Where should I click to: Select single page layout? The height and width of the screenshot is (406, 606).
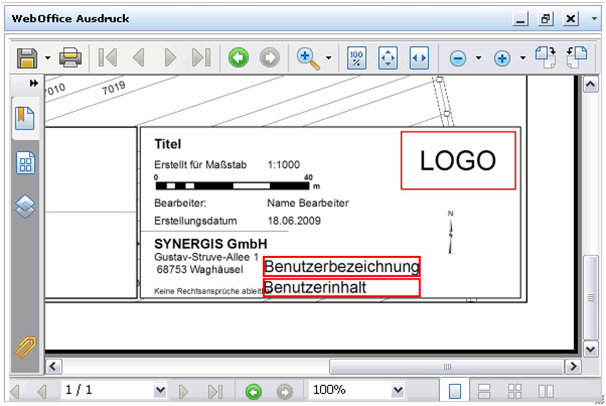pos(455,390)
